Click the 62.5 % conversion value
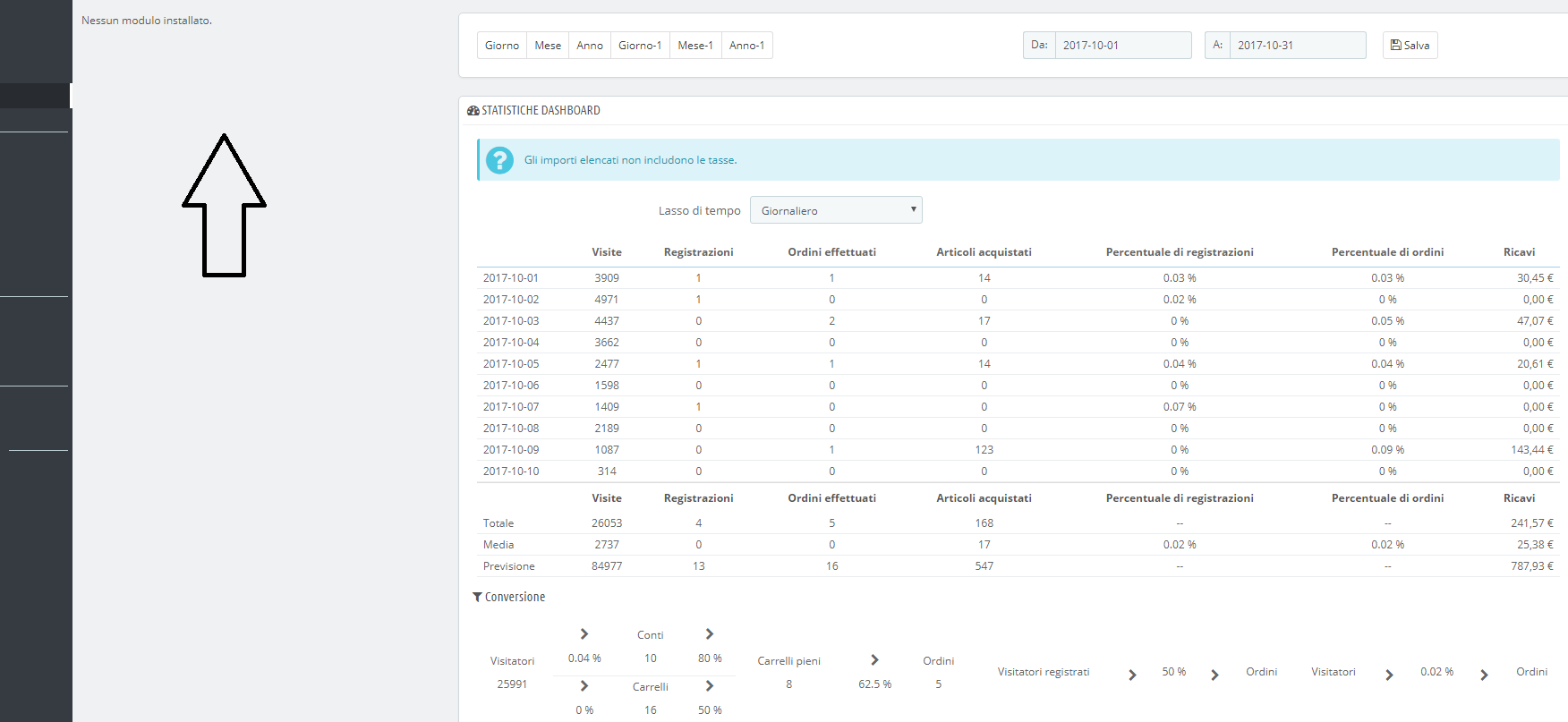Image resolution: width=1568 pixels, height=722 pixels. click(875, 684)
